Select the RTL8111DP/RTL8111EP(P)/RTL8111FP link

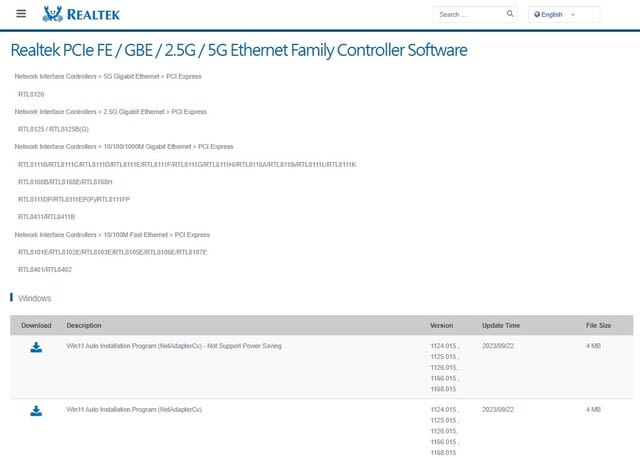pyautogui.click(x=74, y=199)
